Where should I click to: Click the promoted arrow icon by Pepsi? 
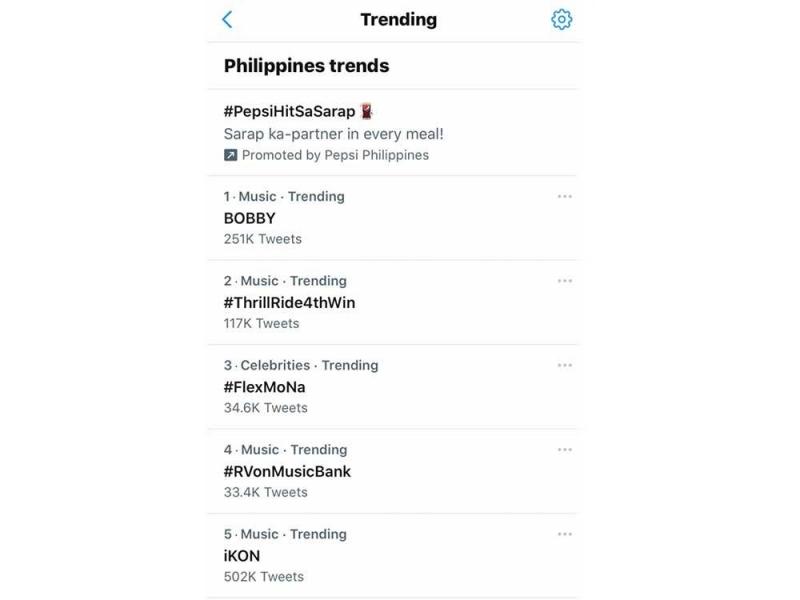(231, 155)
